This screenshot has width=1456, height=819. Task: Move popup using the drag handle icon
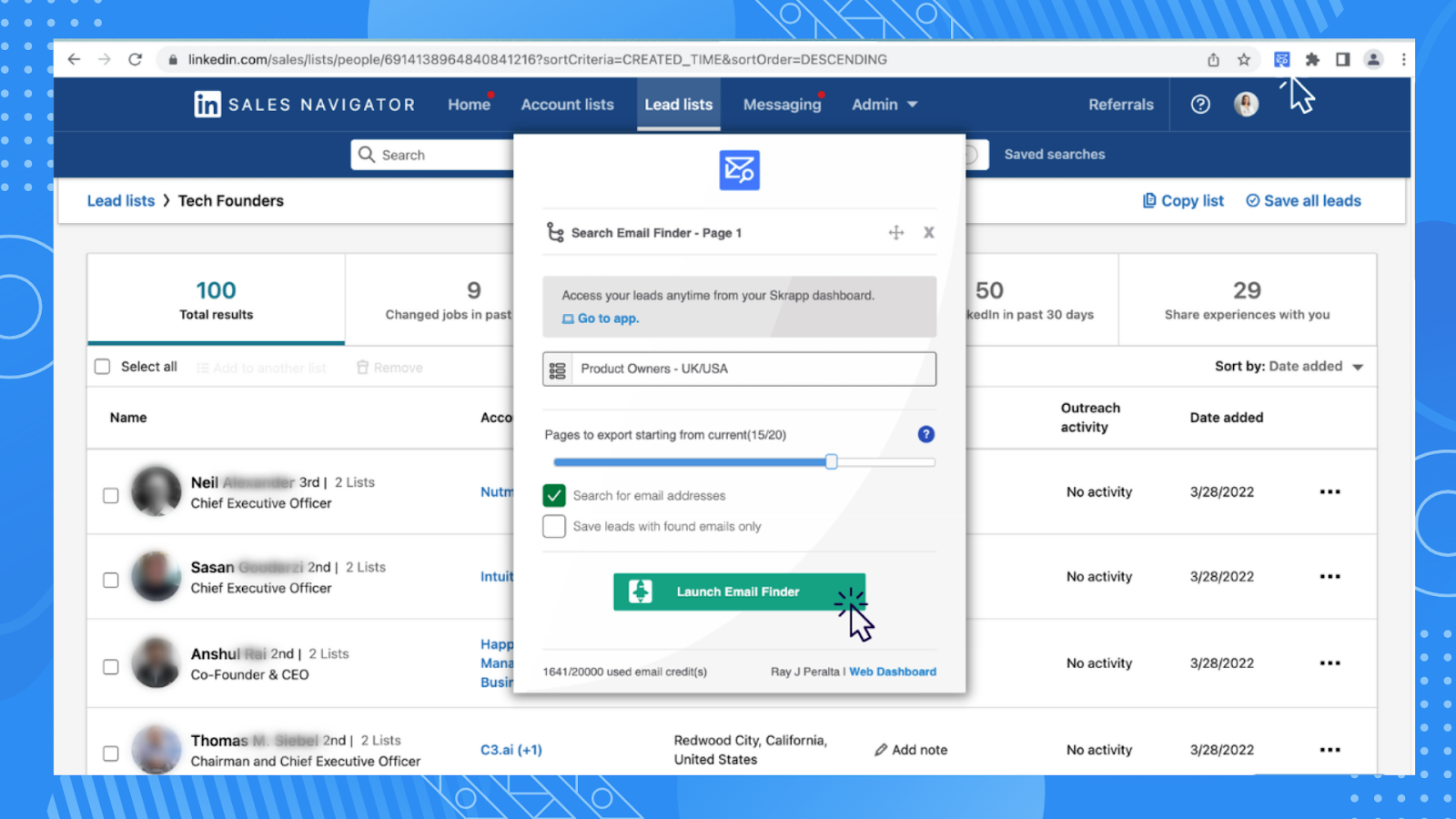pyautogui.click(x=896, y=233)
